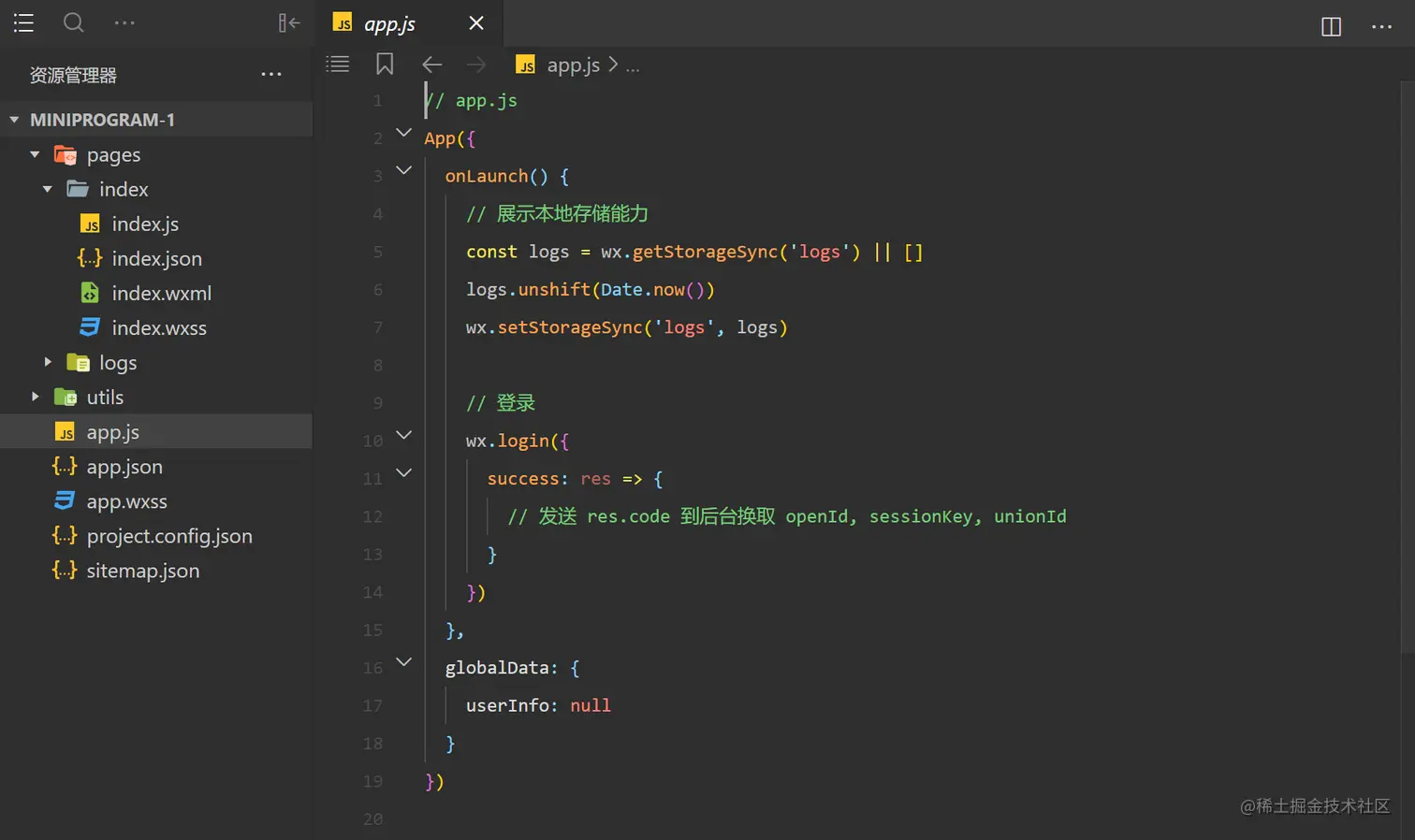Click the 资源管理器 panel title
Screen dimensions: 1415x840
pos(73,75)
